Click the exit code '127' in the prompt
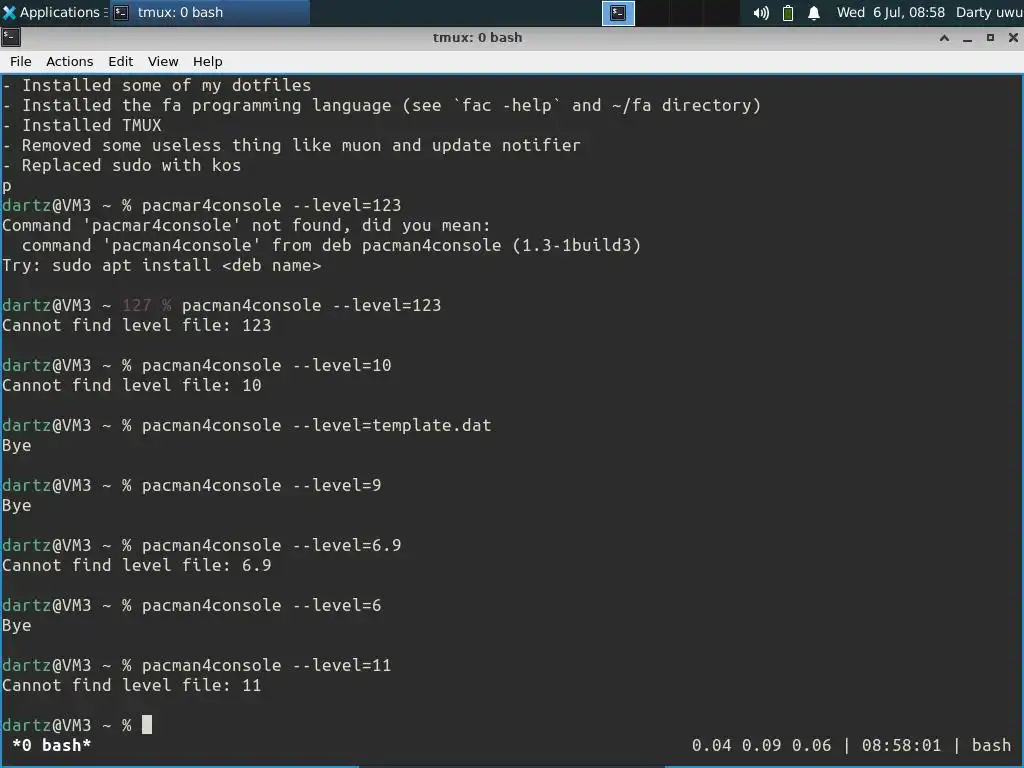 click(136, 305)
